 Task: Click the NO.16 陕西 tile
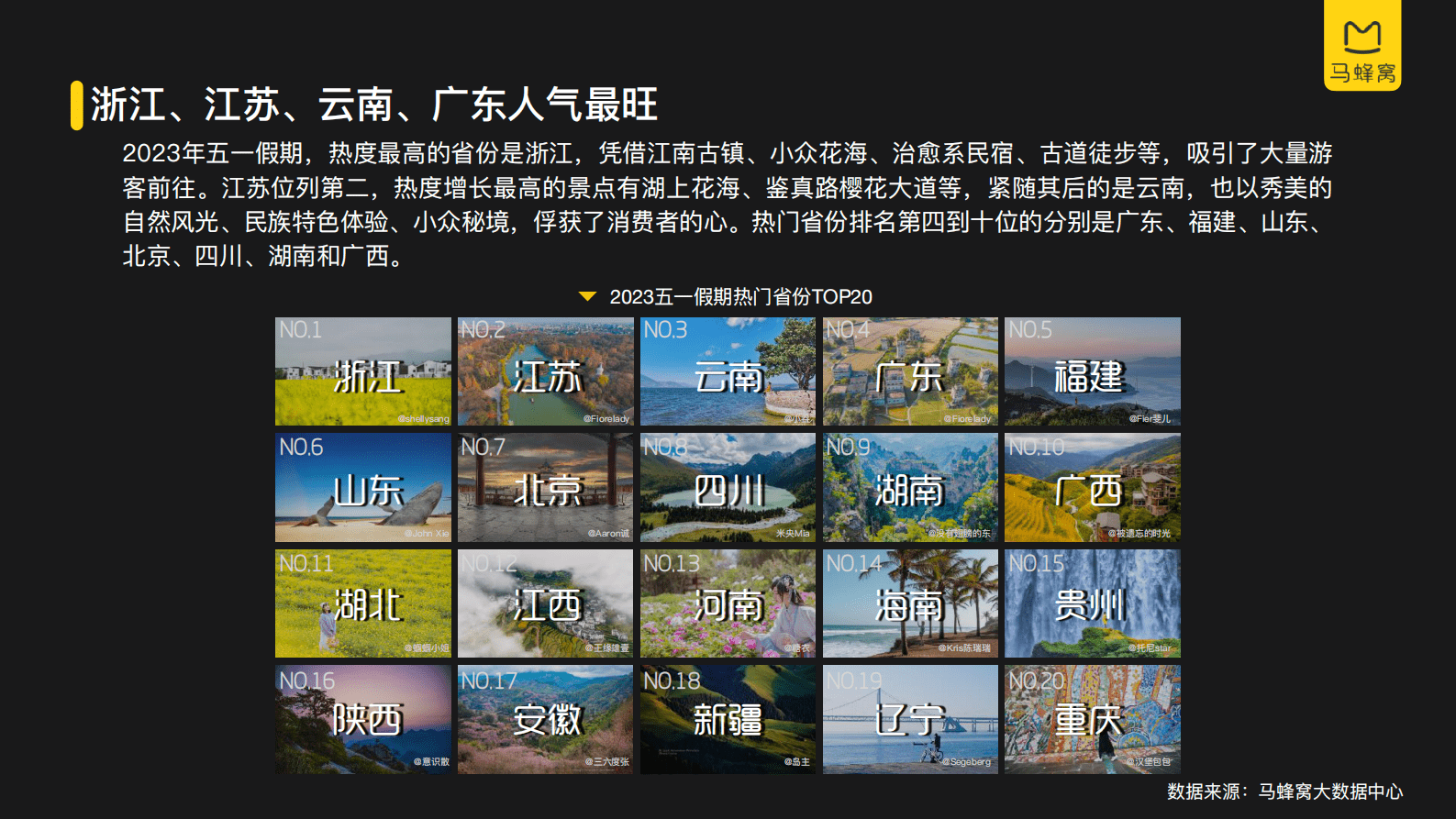pyautogui.click(x=363, y=719)
